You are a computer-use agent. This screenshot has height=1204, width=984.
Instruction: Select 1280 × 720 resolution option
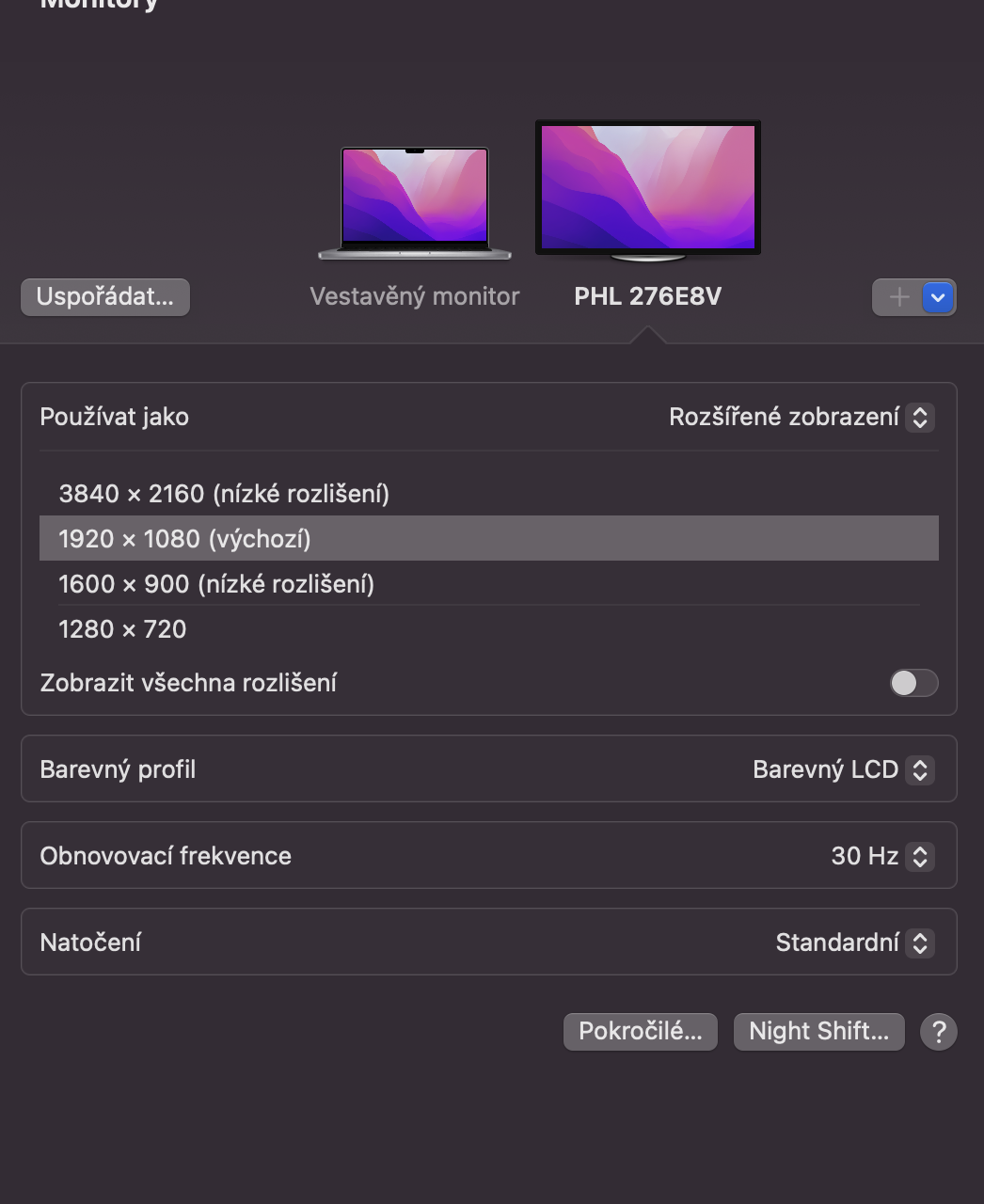pos(122,629)
